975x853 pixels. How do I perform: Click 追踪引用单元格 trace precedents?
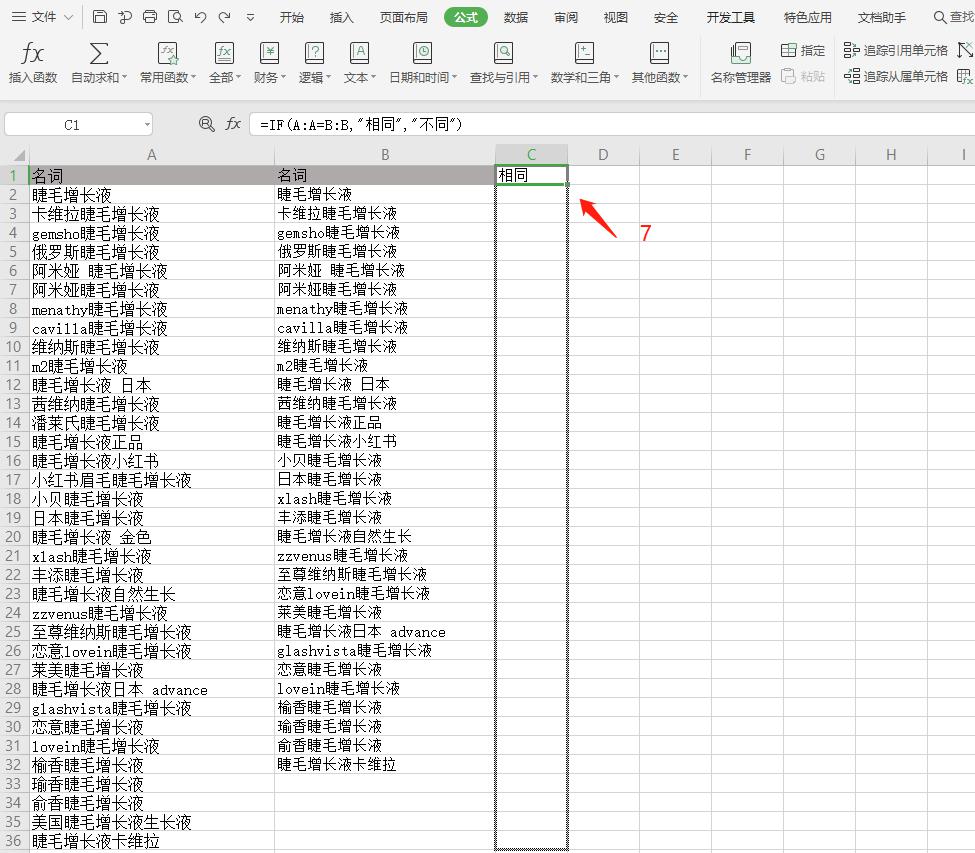coord(895,50)
